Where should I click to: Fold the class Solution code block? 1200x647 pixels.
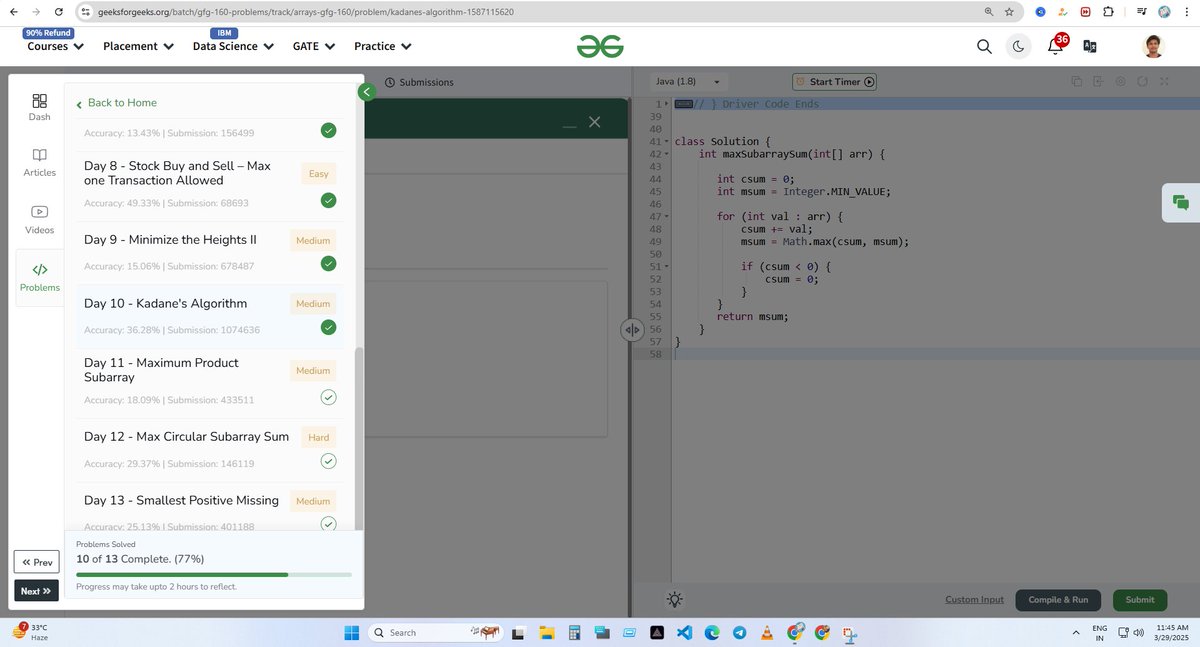pyautogui.click(x=666, y=142)
